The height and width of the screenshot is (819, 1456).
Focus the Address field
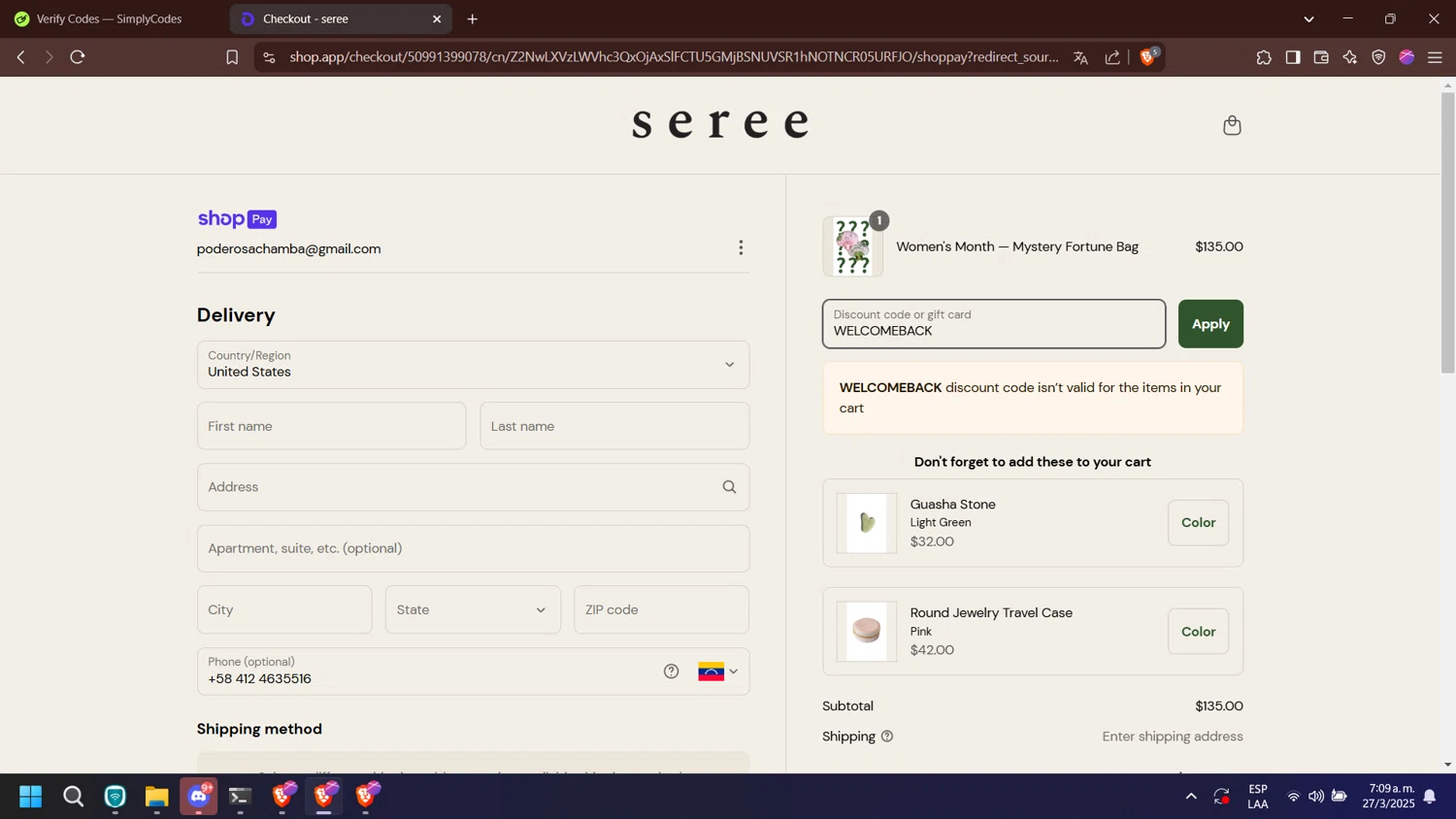(x=473, y=487)
